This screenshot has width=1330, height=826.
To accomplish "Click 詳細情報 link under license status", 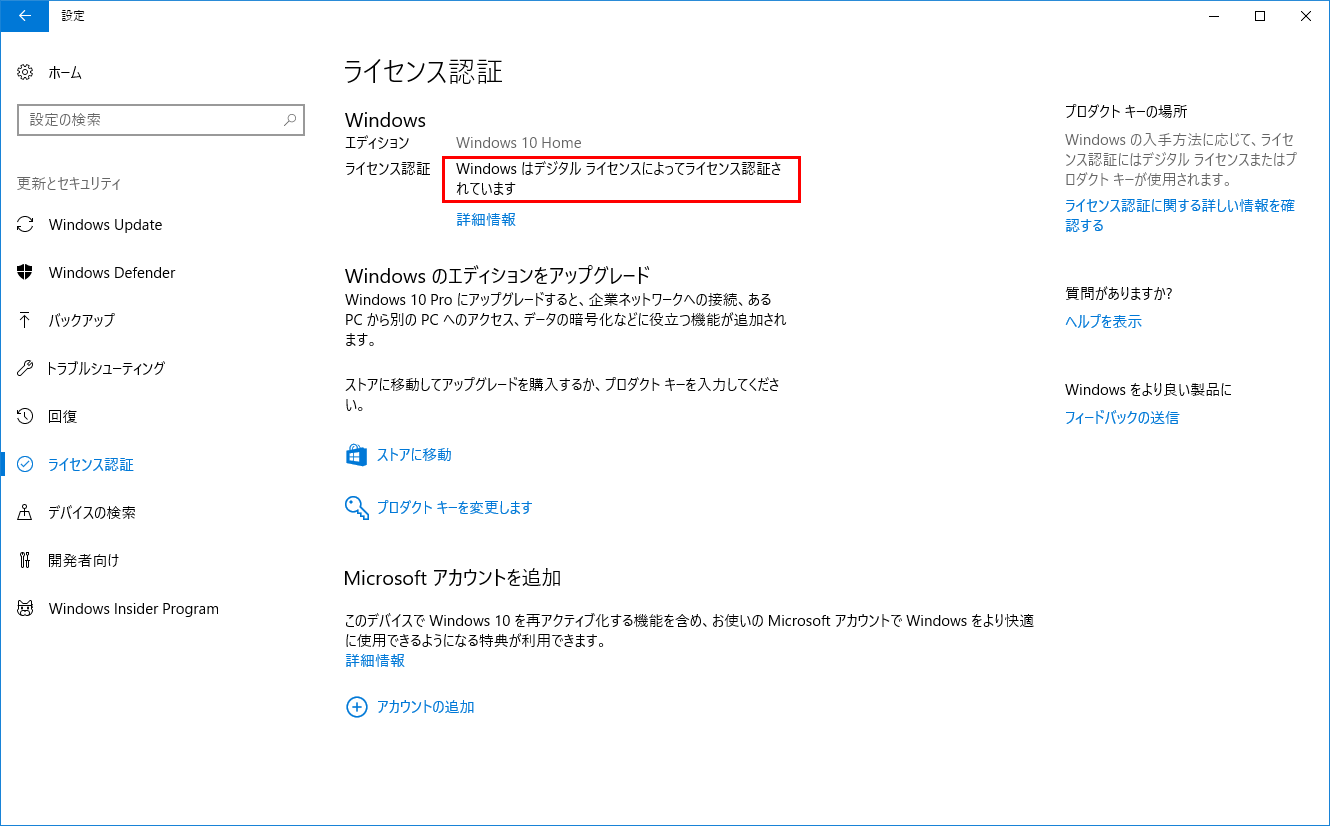I will [486, 220].
